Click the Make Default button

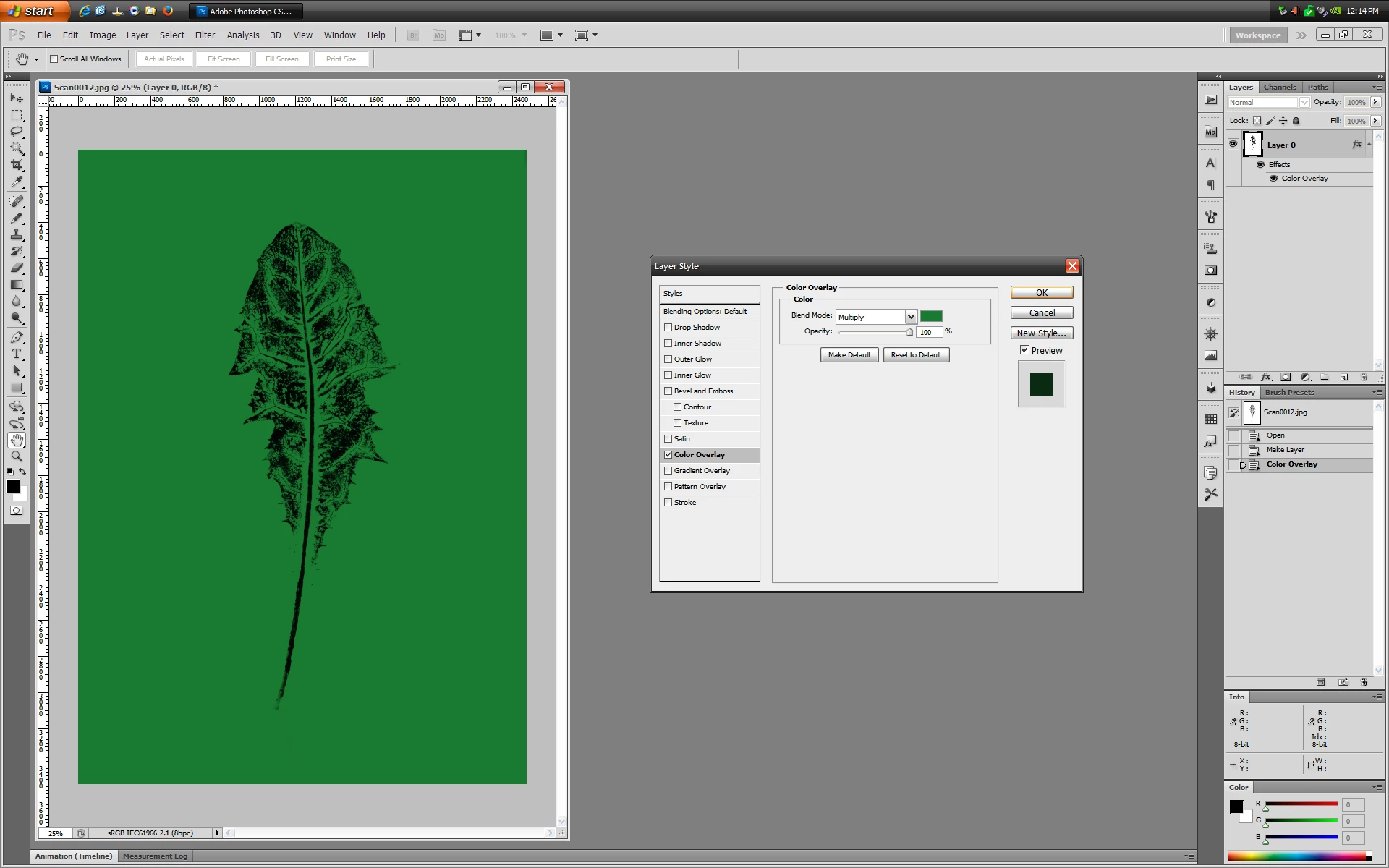point(849,354)
